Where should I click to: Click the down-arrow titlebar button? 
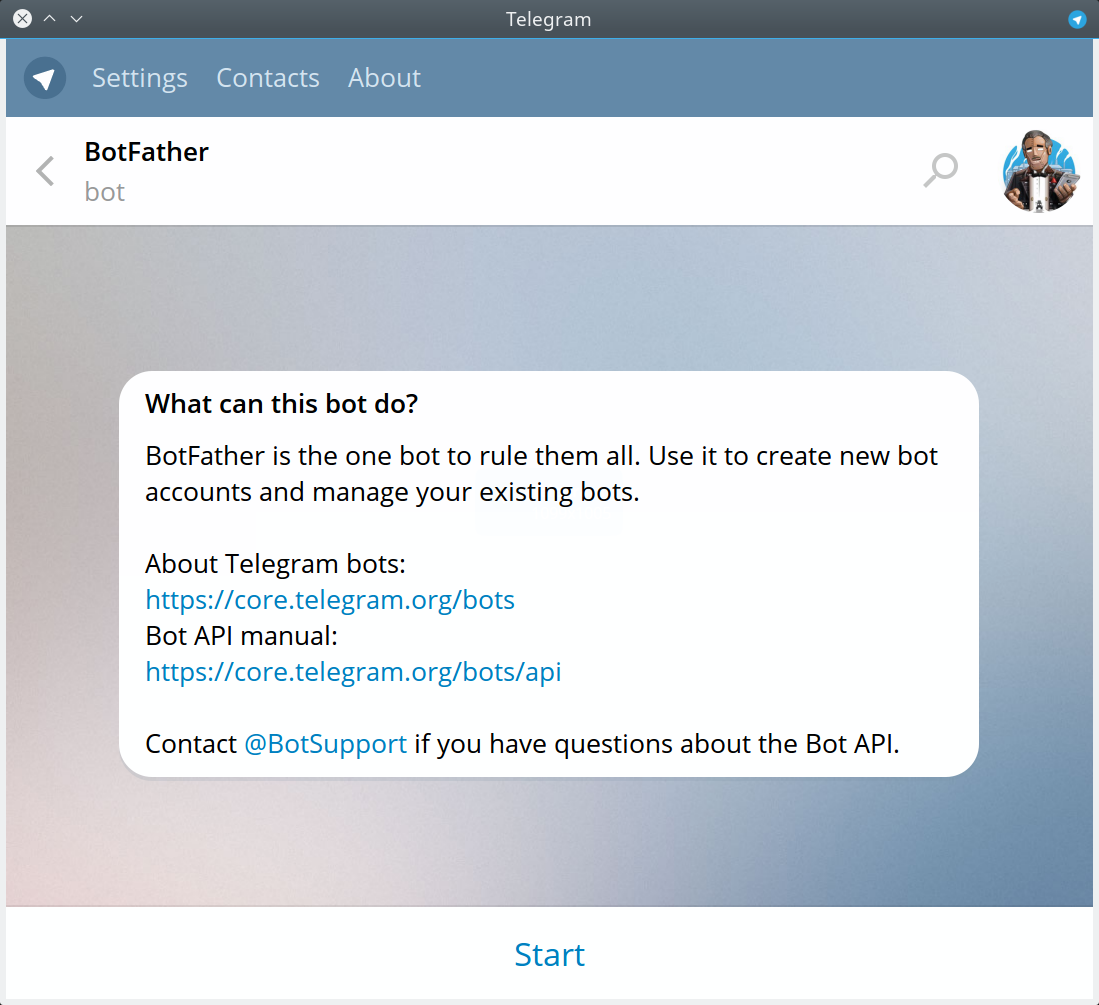pyautogui.click(x=76, y=19)
